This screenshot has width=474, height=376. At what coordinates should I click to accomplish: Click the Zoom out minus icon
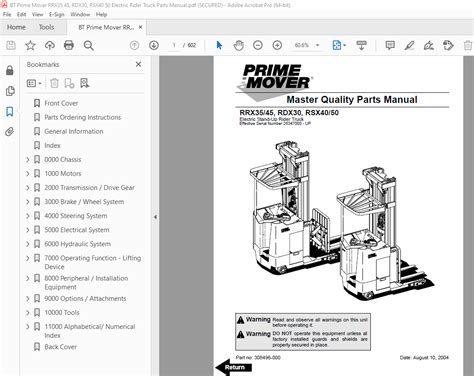point(258,45)
